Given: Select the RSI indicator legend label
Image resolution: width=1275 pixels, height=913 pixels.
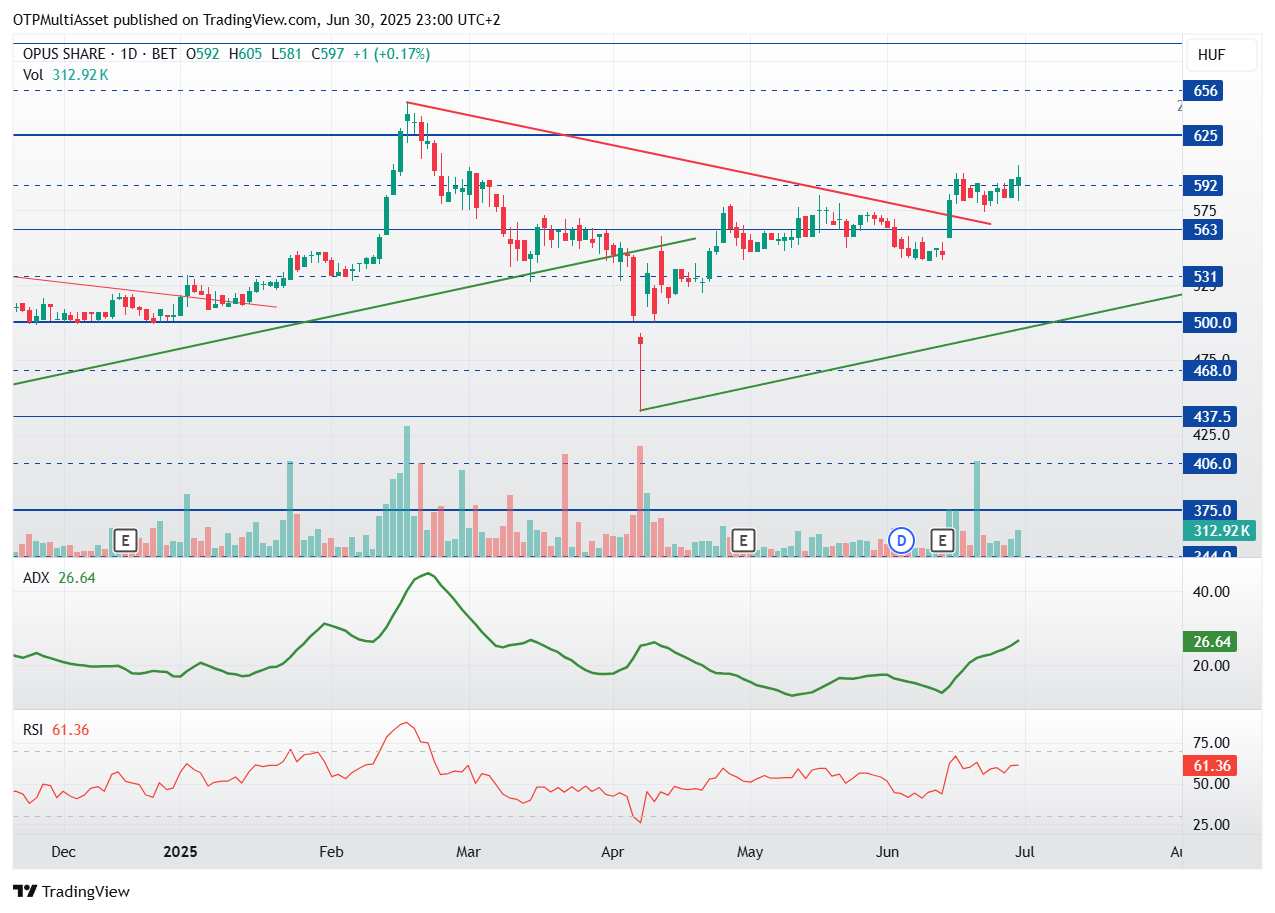Looking at the screenshot, I should point(33,730).
